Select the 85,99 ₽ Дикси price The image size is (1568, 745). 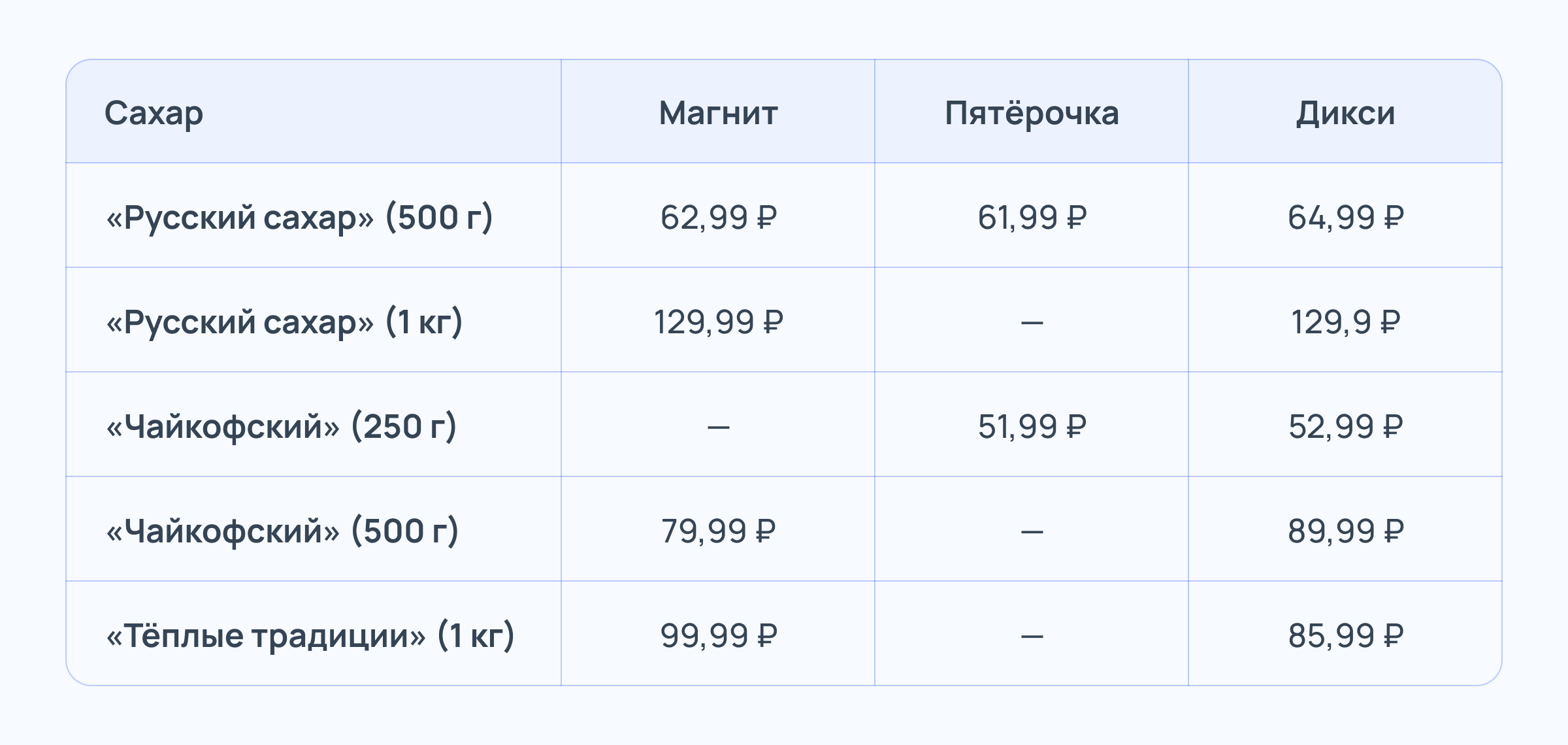1345,635
